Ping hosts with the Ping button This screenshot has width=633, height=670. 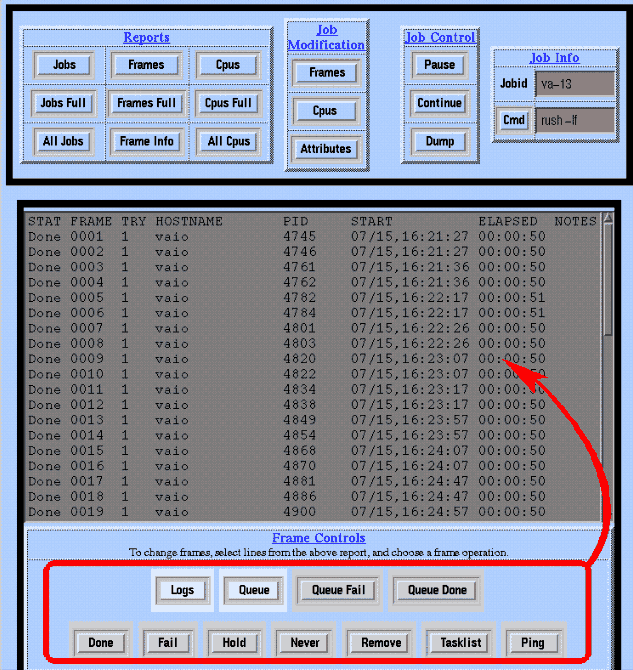[532, 642]
